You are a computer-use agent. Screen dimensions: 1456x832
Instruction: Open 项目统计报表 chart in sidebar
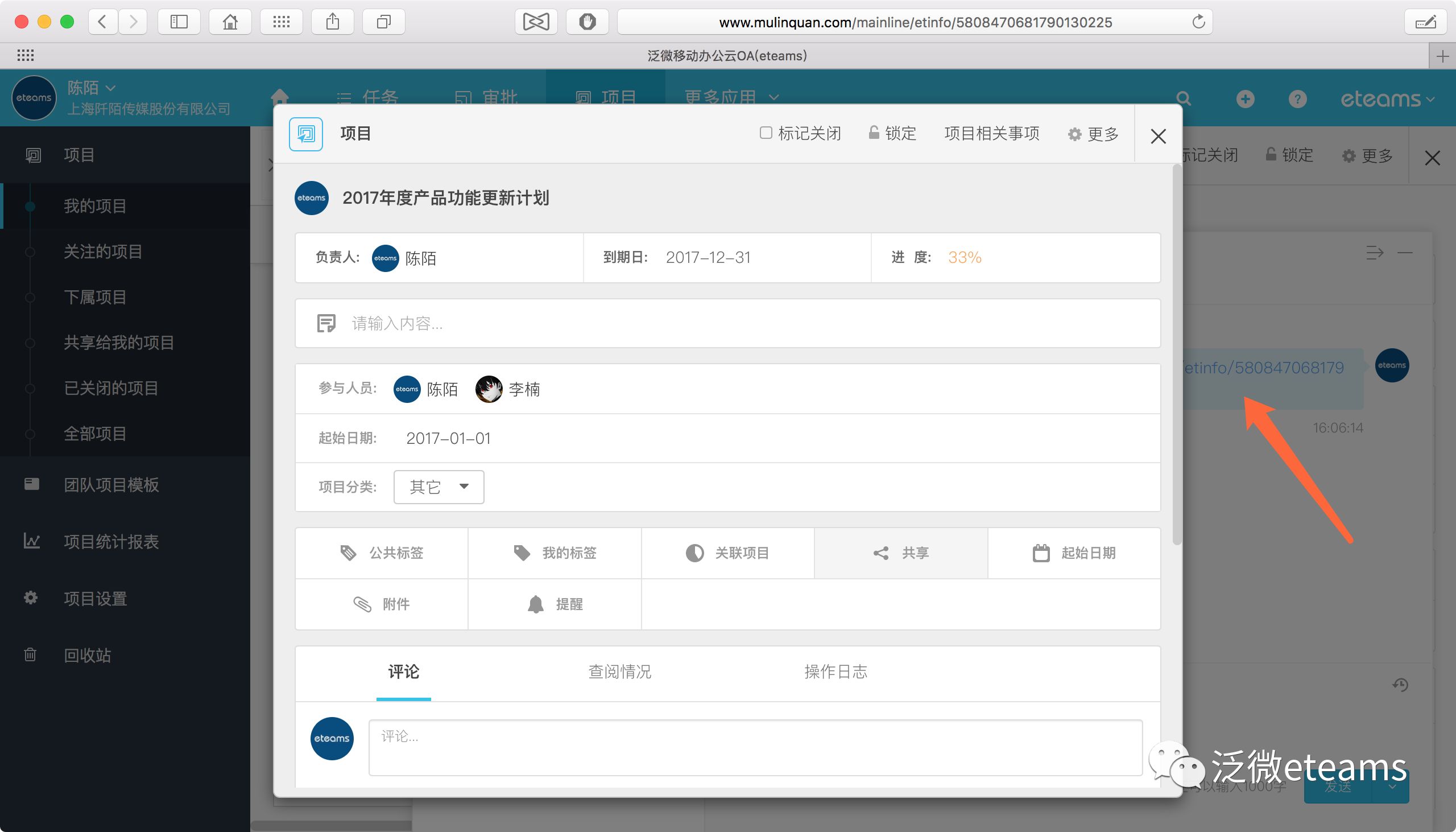[x=111, y=541]
